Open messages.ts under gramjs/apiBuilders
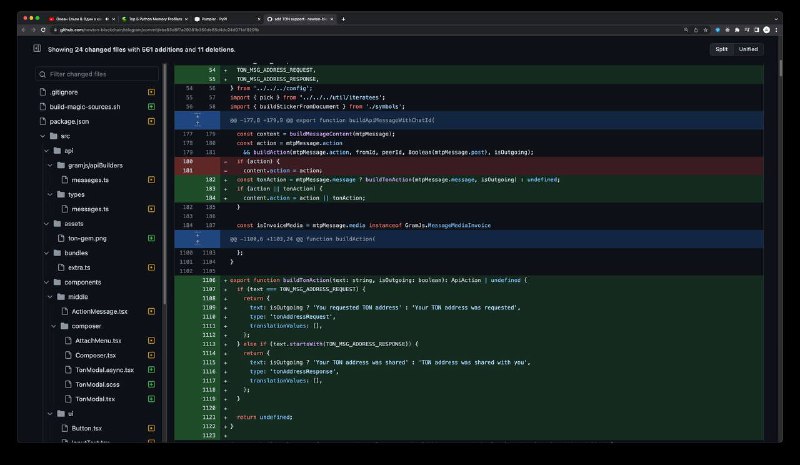This screenshot has width=800, height=465. (90, 180)
